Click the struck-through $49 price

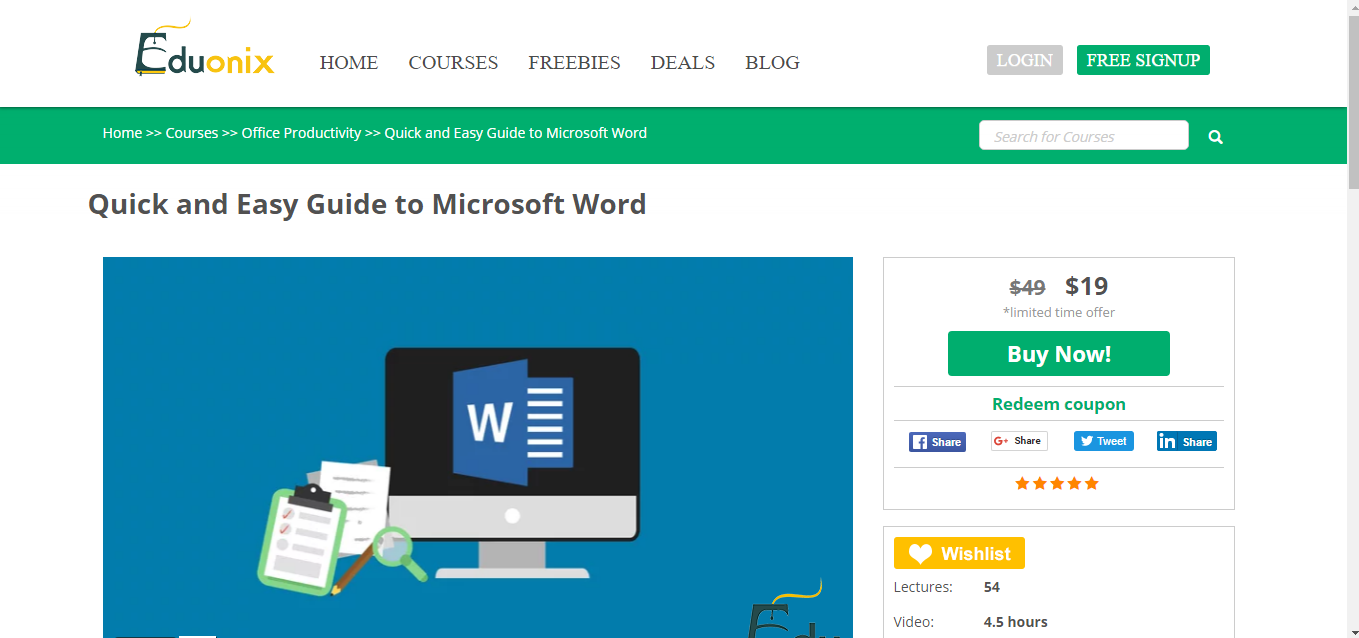[1027, 288]
